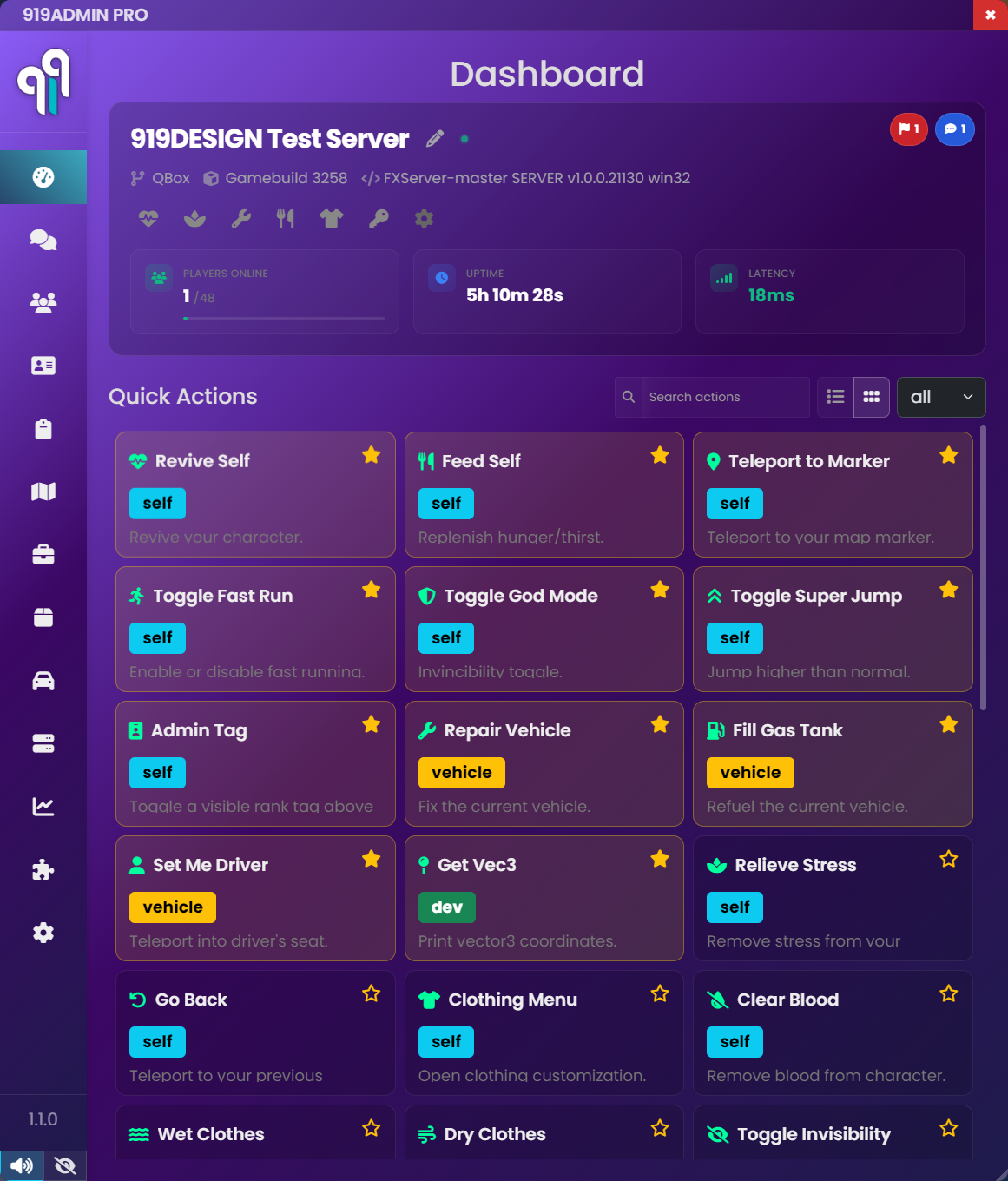This screenshot has width=1008, height=1181.
Task: Open the 'all' category filter dropdown
Action: [941, 397]
